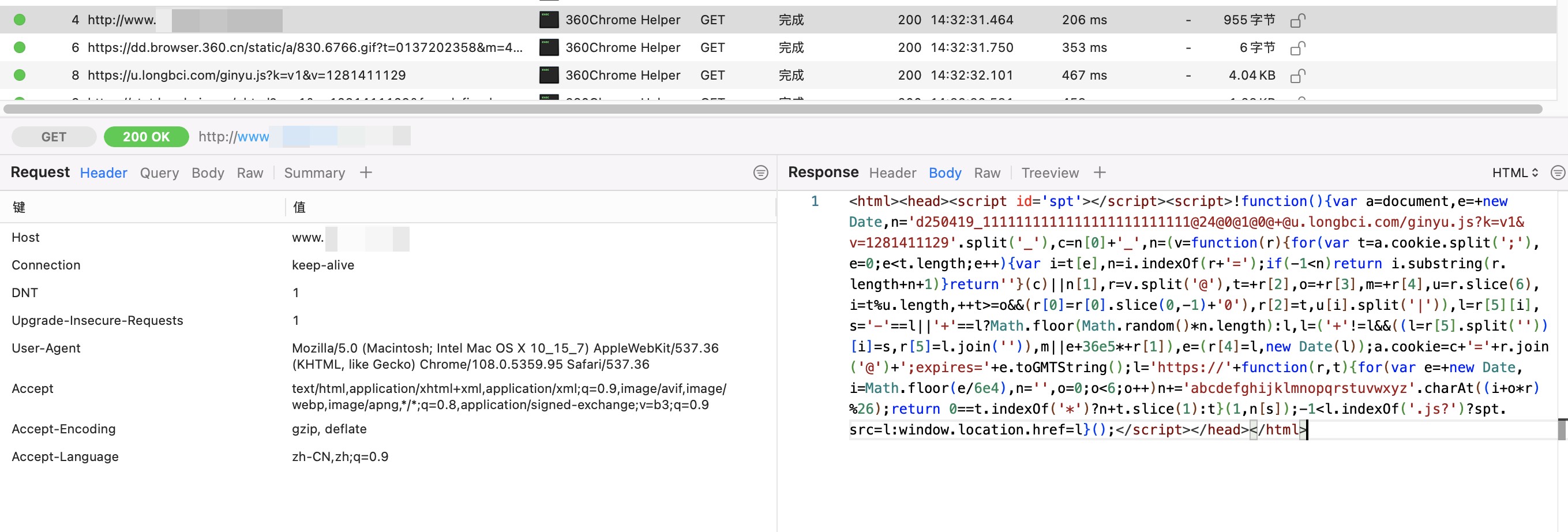Open Response Header tab
The height and width of the screenshot is (532, 1568).
(x=892, y=173)
